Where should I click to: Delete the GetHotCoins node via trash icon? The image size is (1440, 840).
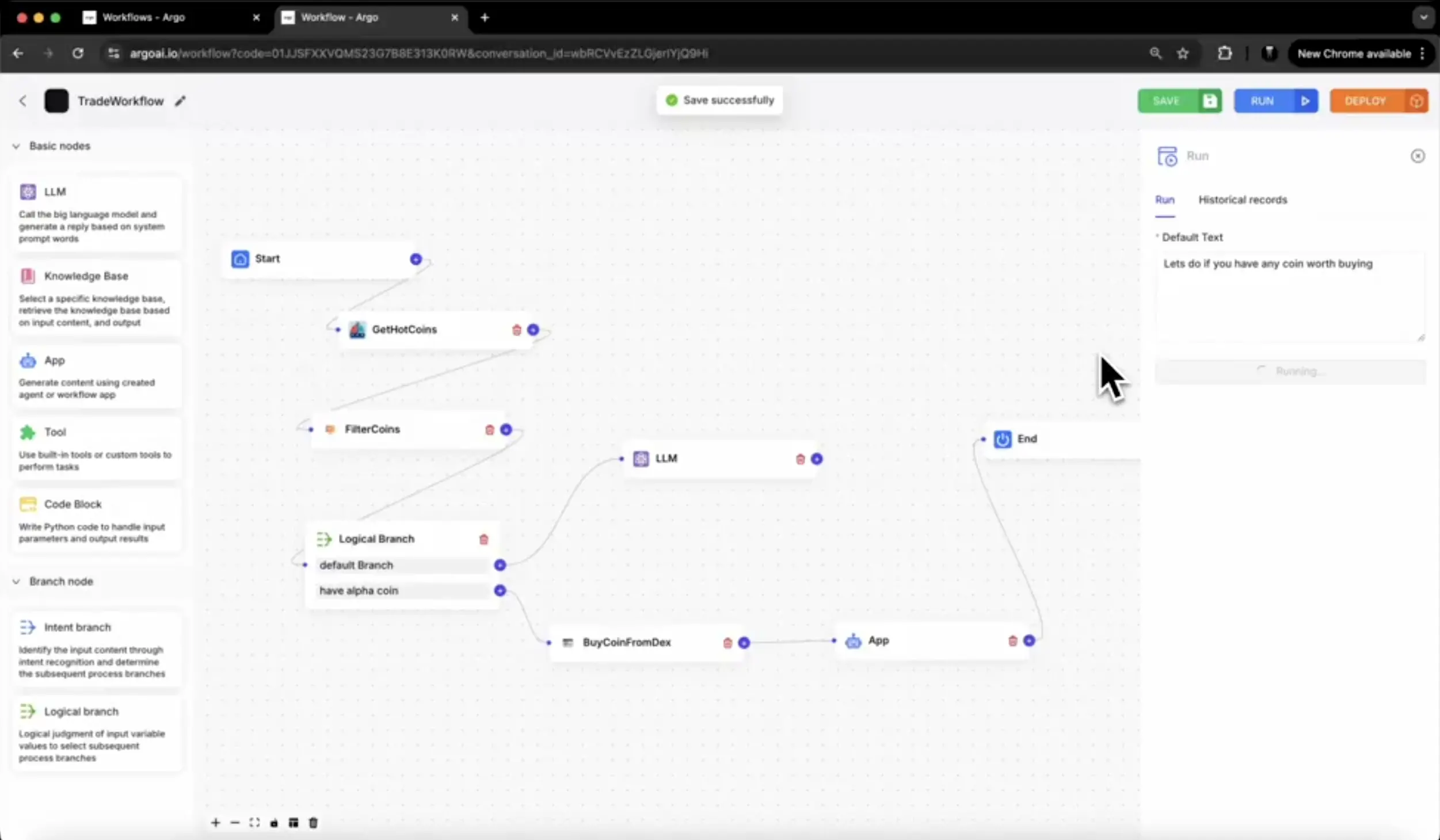[516, 330]
